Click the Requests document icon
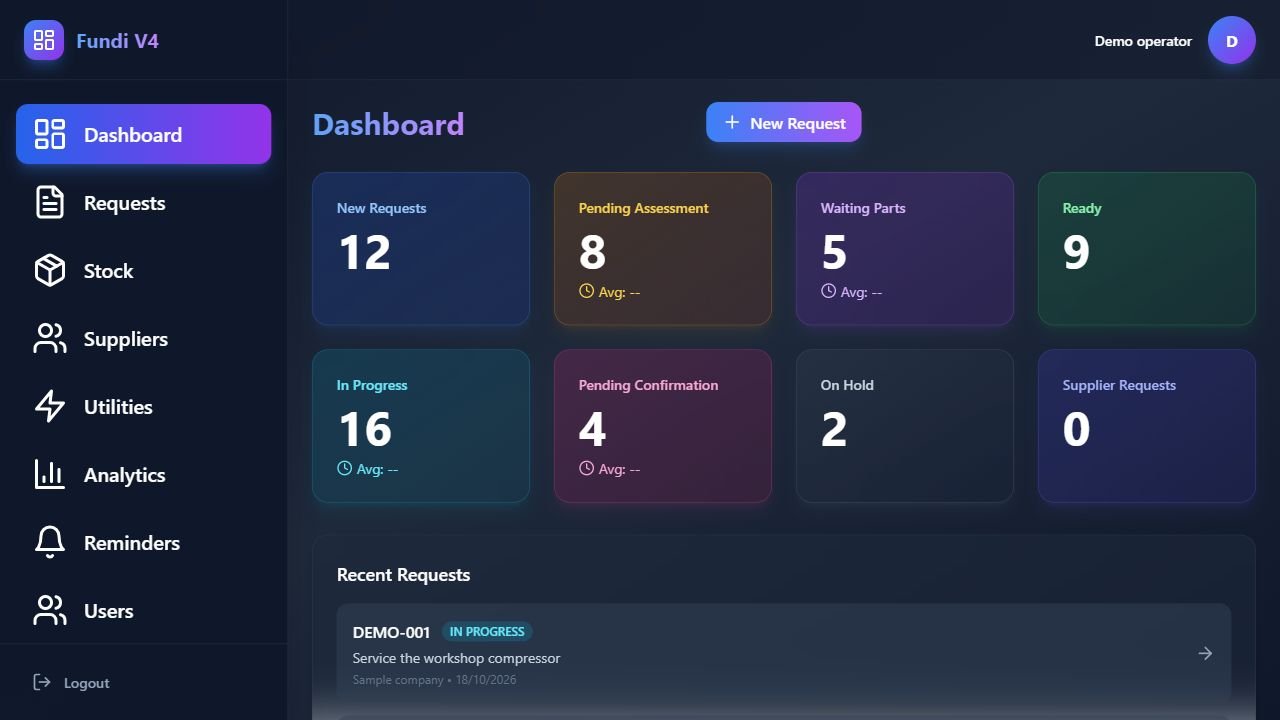 click(50, 202)
